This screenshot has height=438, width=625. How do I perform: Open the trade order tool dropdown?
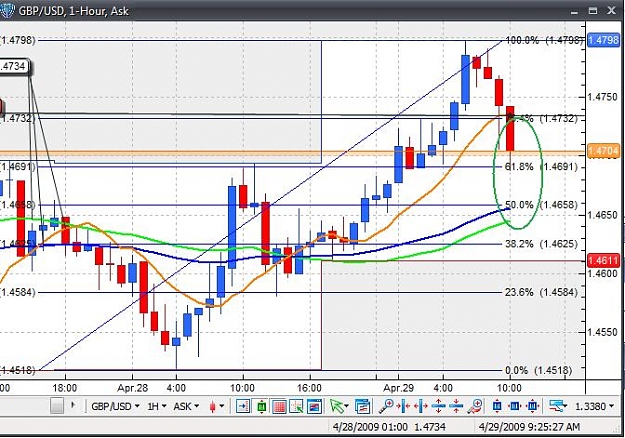point(558,406)
